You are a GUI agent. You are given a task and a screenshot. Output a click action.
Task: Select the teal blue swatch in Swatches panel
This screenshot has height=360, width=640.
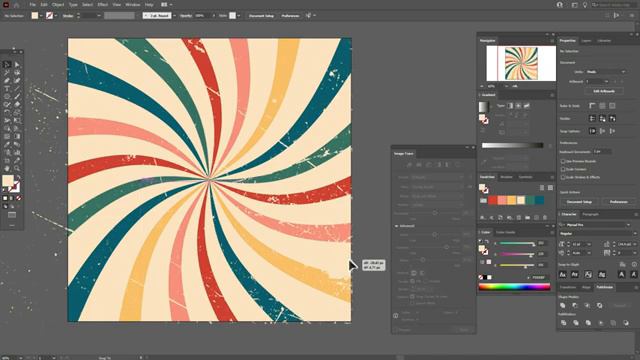click(x=540, y=200)
